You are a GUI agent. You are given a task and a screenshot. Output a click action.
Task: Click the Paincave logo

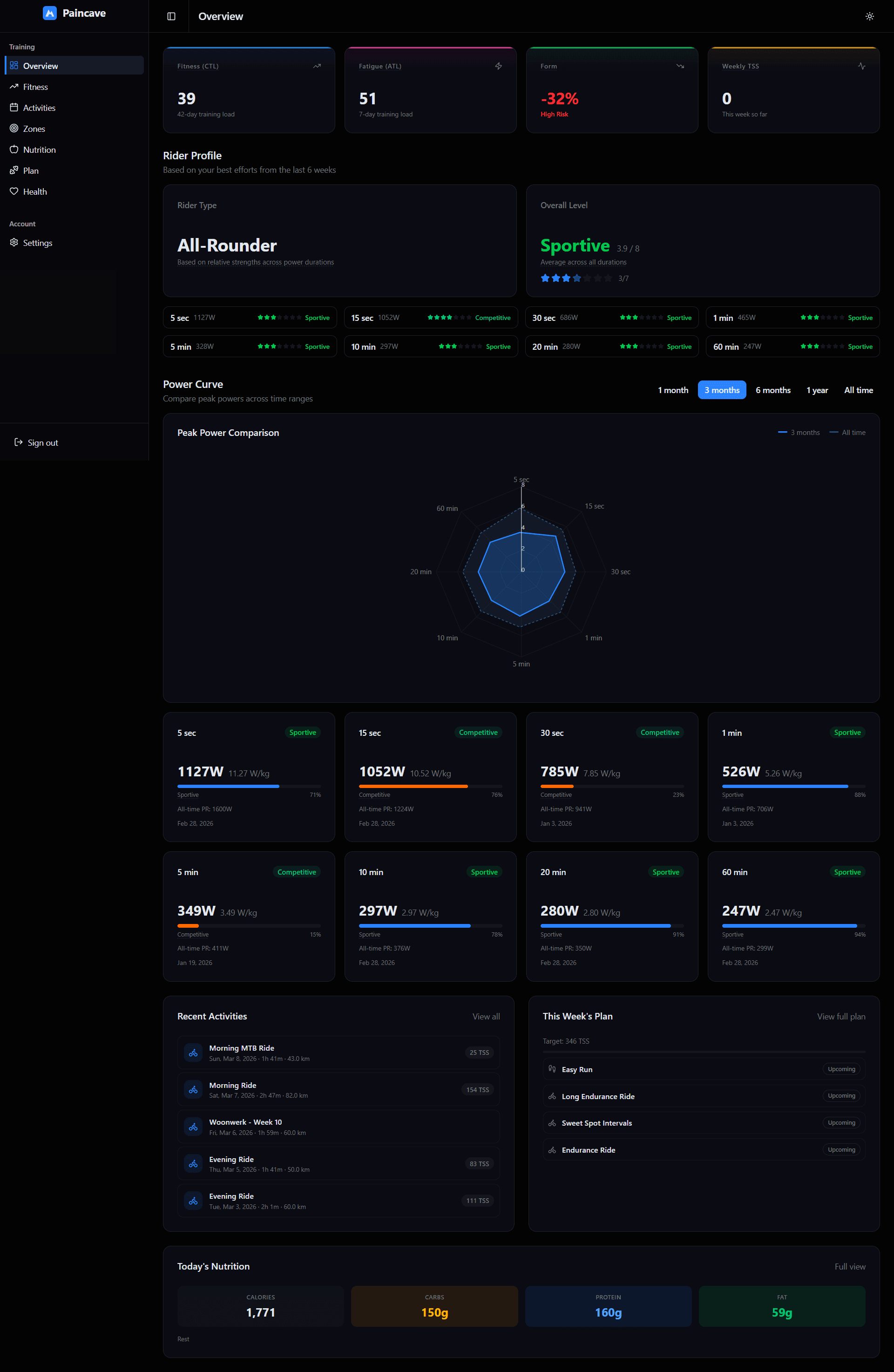pos(74,13)
